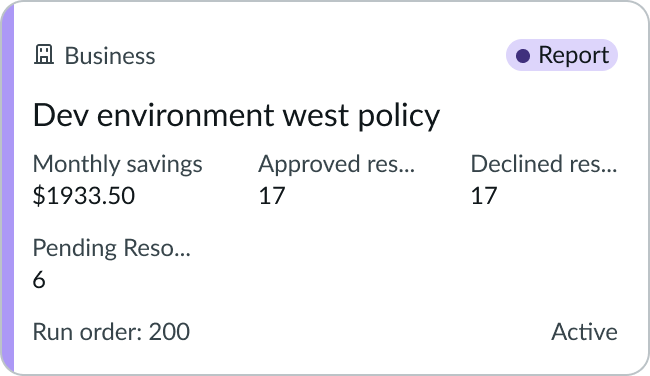Click the Active status text

pyautogui.click(x=584, y=332)
